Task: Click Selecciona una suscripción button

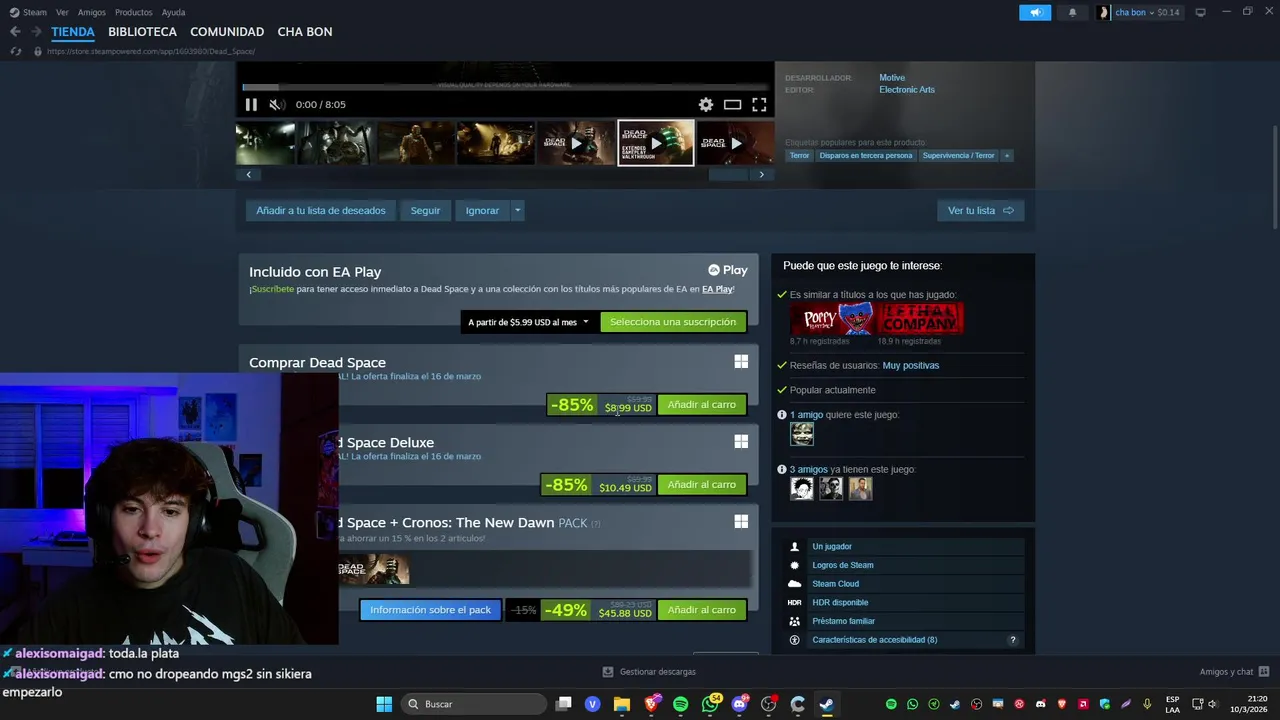Action: tap(673, 322)
